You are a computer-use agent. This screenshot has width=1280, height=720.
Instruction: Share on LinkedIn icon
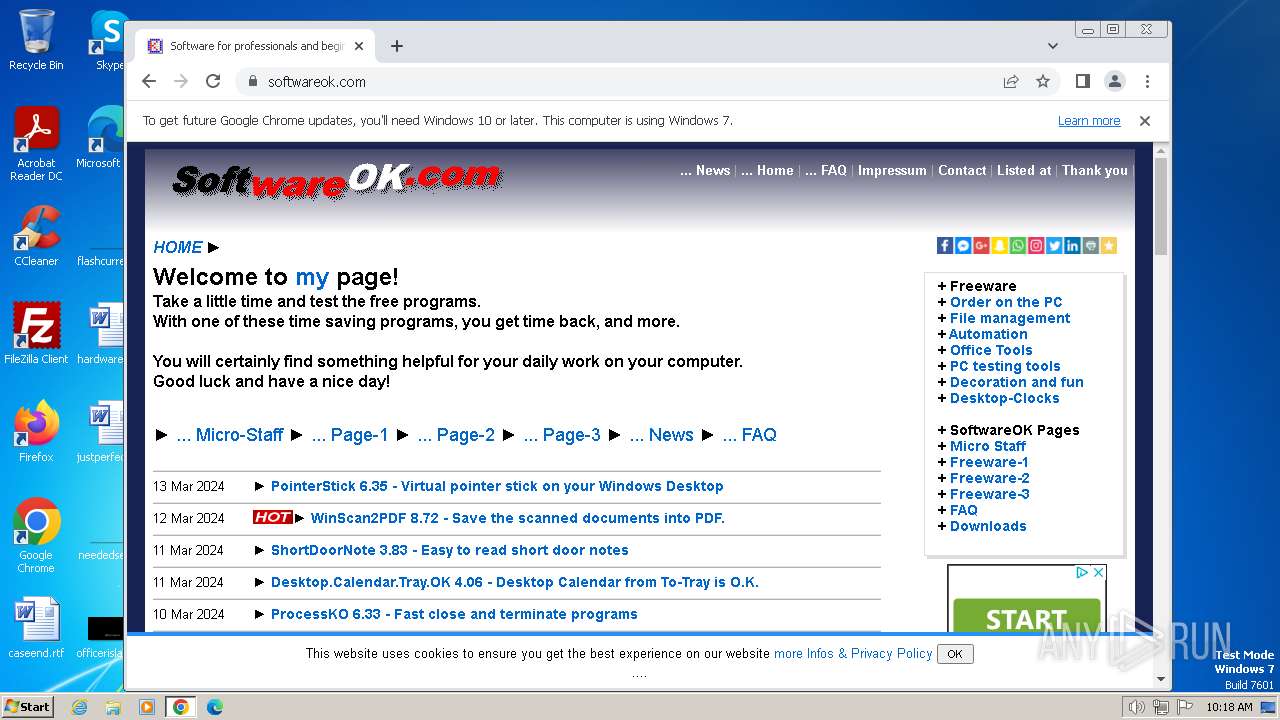pos(1072,246)
